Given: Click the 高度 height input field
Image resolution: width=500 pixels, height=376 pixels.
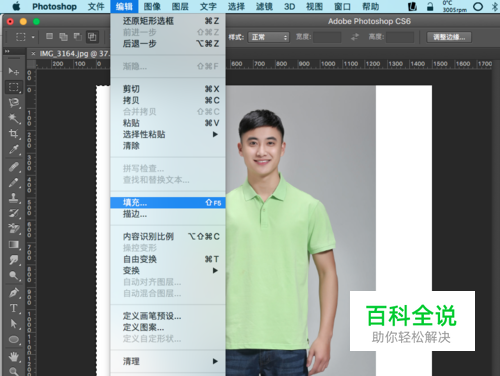Looking at the screenshot, I should click(400, 37).
